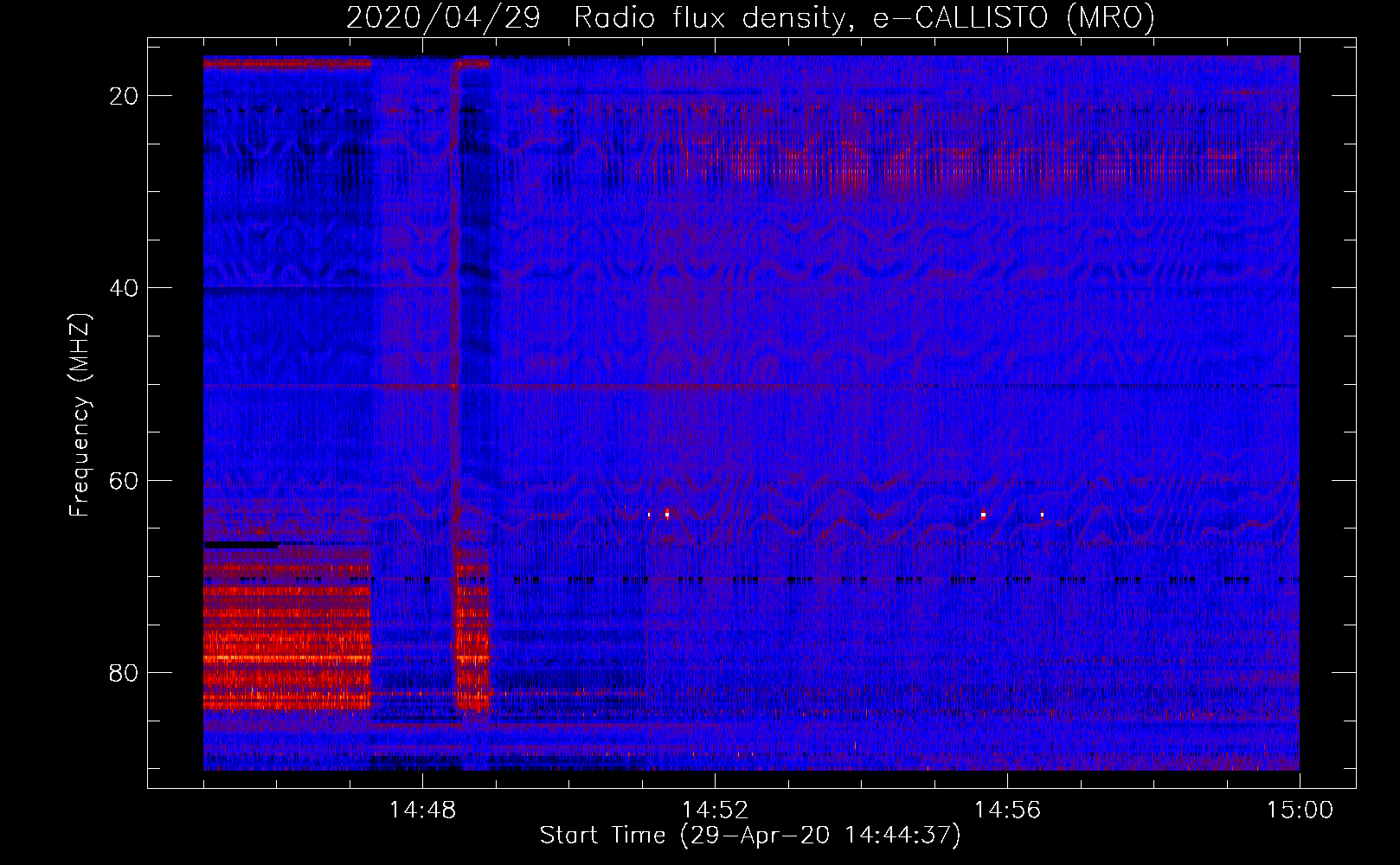Viewport: 1400px width, 865px height.
Task: Click the 14:56 time tick label
Action: [1007, 810]
